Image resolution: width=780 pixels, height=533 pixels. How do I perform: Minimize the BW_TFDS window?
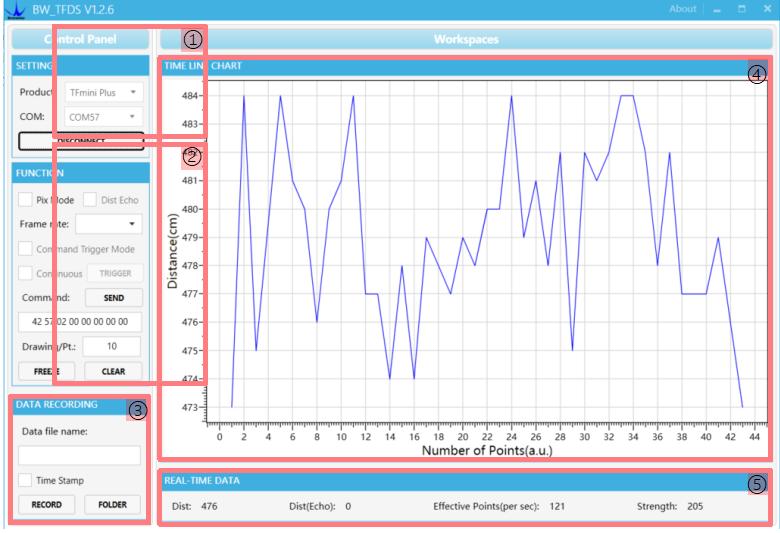click(x=717, y=9)
